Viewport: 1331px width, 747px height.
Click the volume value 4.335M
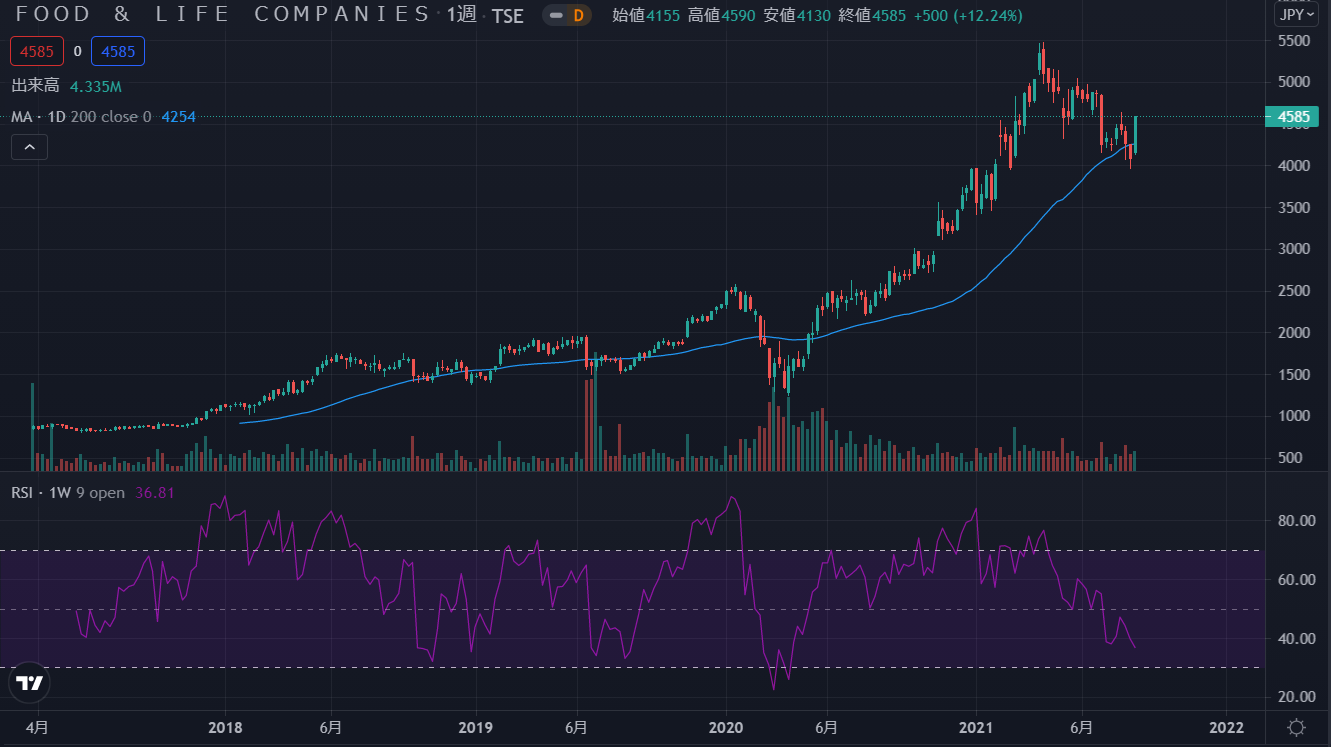96,88
